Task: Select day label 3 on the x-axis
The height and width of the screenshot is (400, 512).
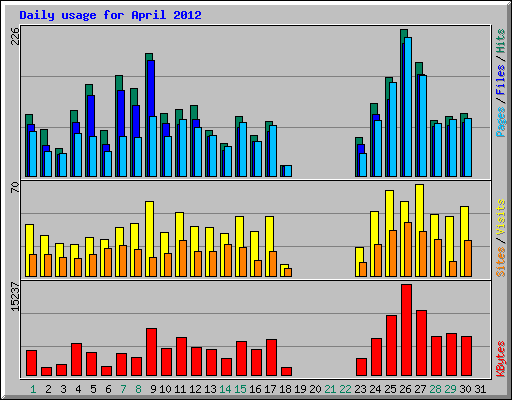Action: [63, 389]
